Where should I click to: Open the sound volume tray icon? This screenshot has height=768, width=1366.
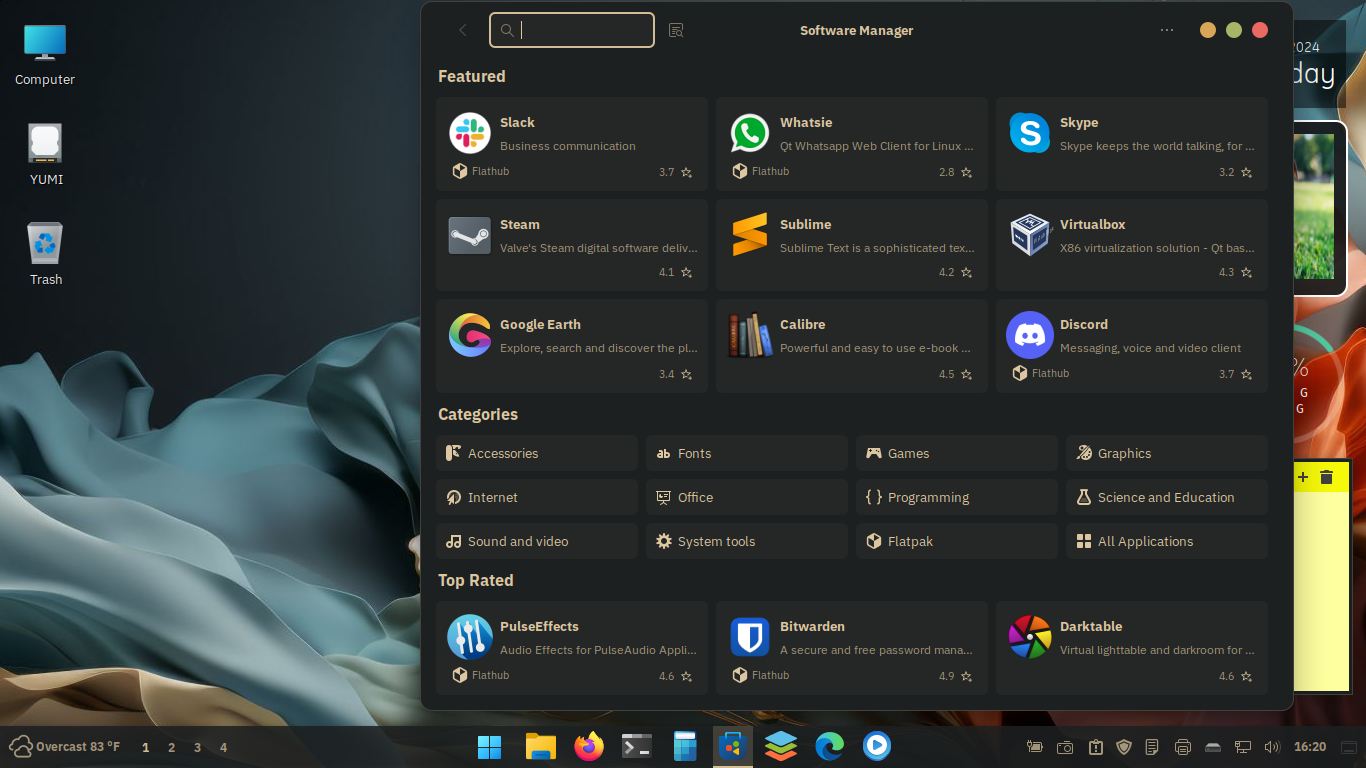click(1272, 747)
